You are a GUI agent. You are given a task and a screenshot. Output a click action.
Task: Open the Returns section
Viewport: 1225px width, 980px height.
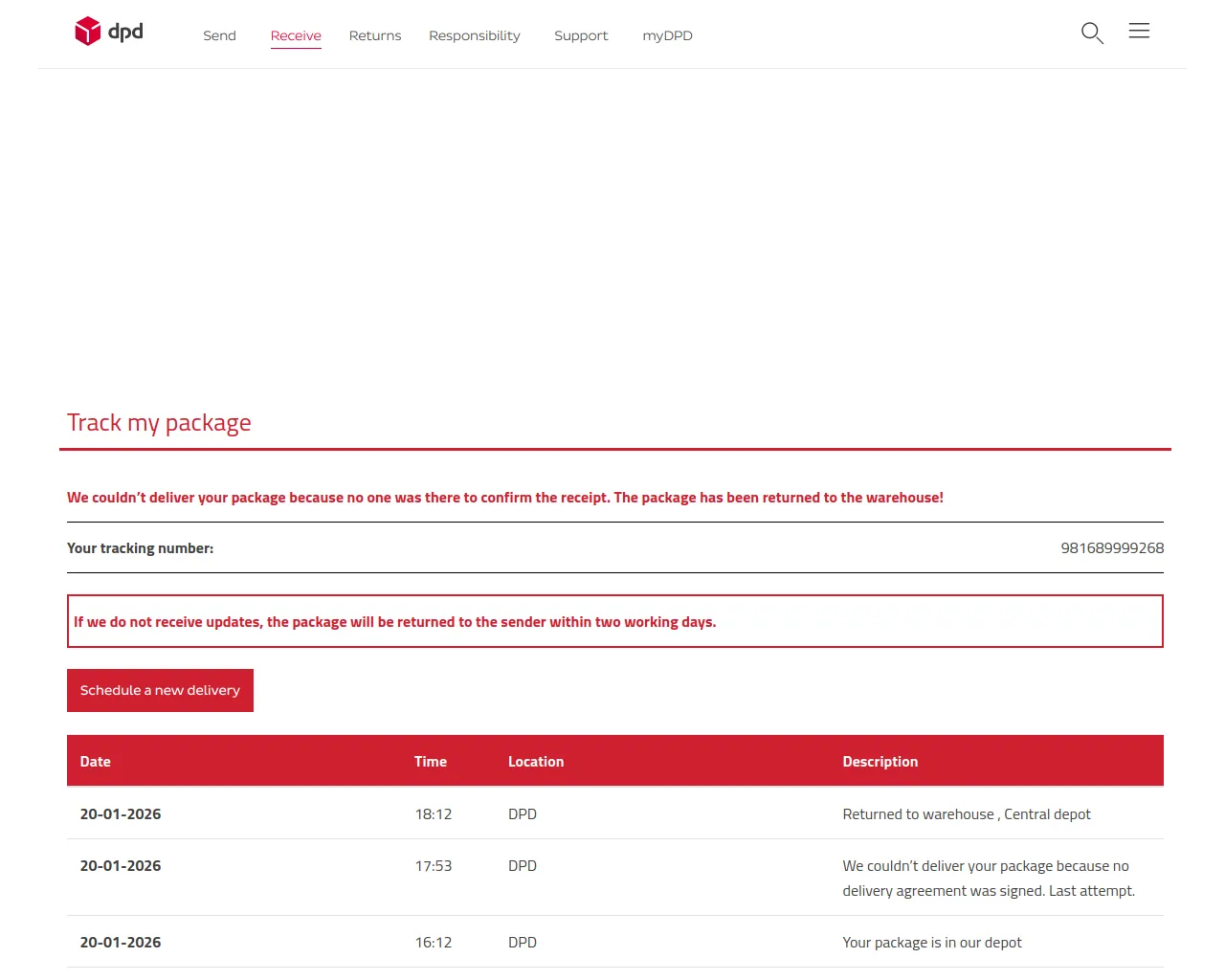375,35
